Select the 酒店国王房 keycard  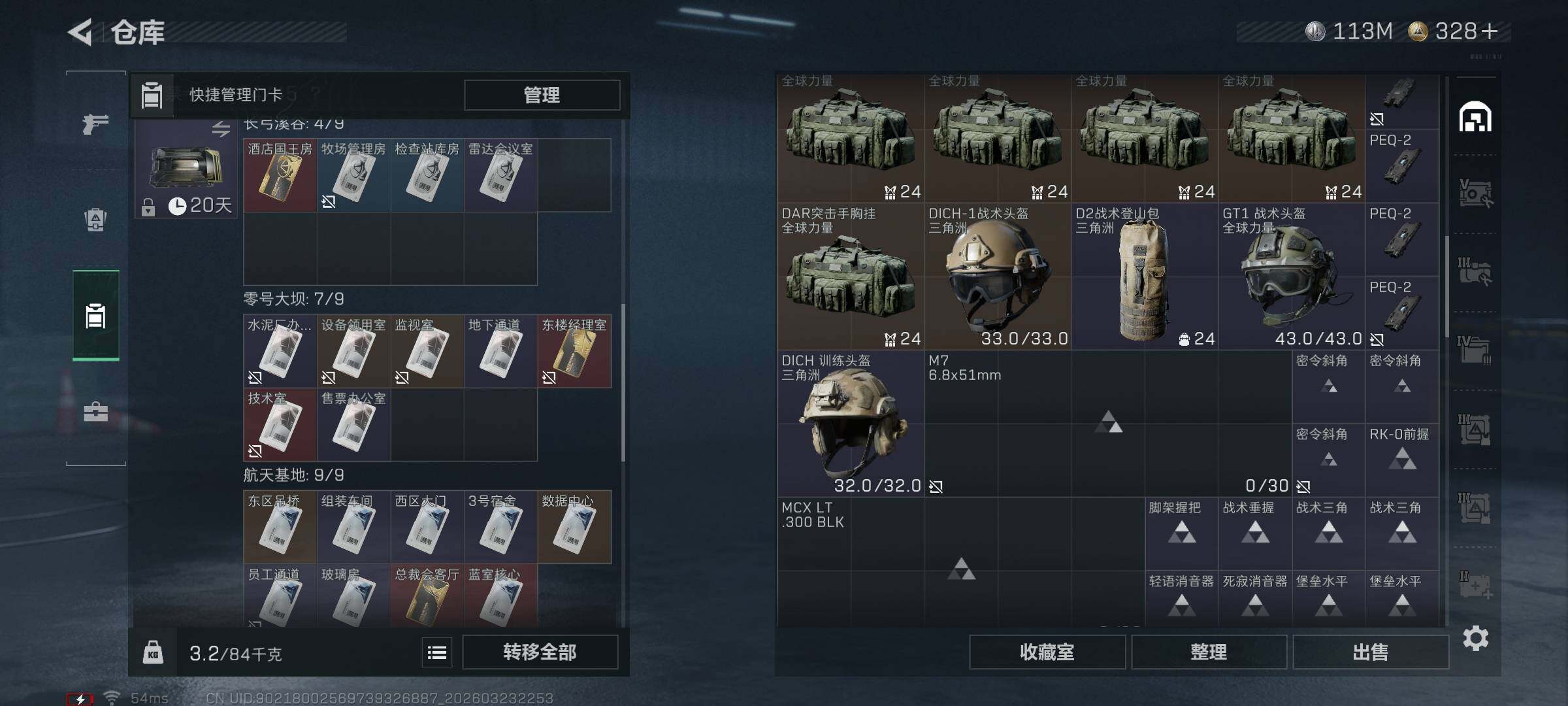(x=280, y=175)
